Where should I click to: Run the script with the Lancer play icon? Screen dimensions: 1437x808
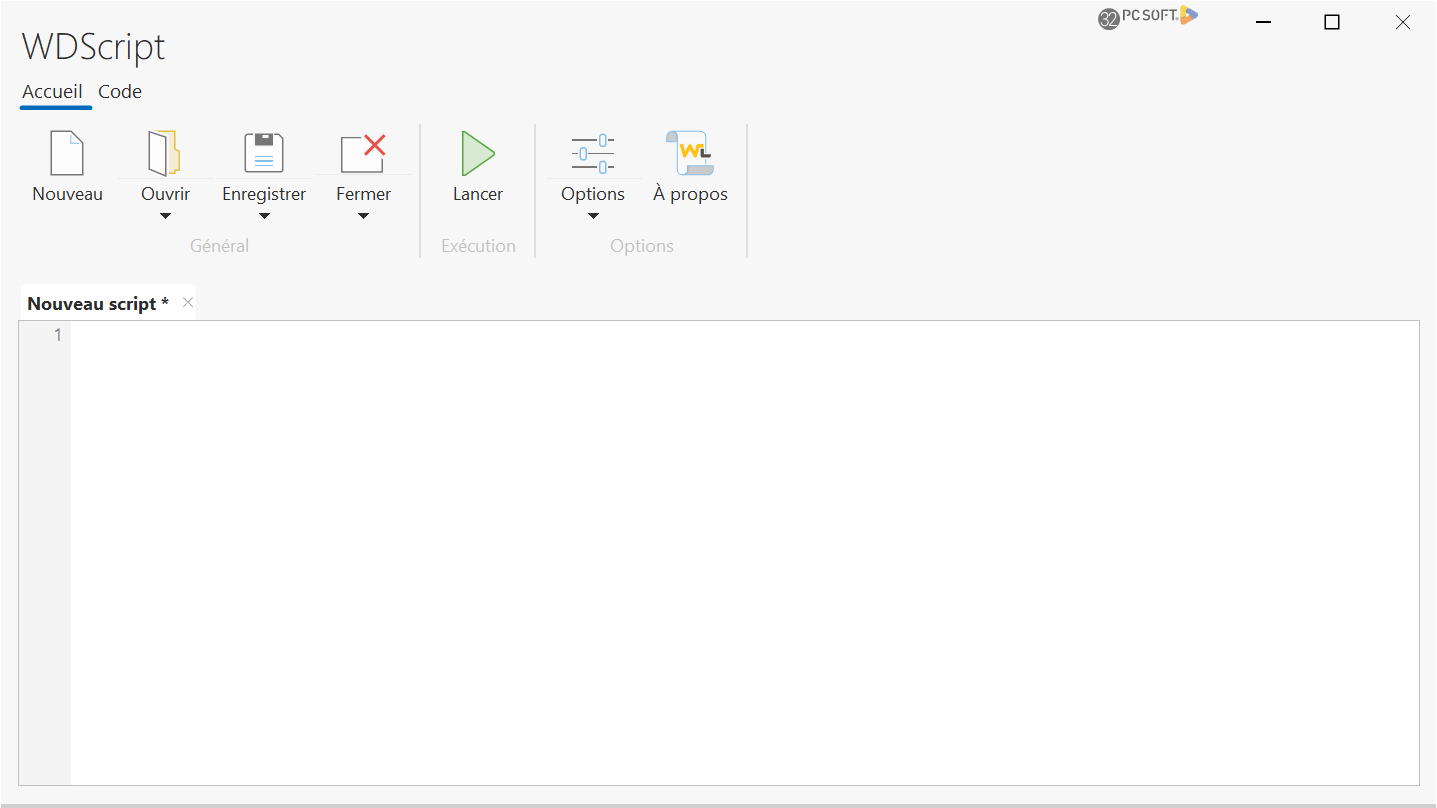[478, 153]
